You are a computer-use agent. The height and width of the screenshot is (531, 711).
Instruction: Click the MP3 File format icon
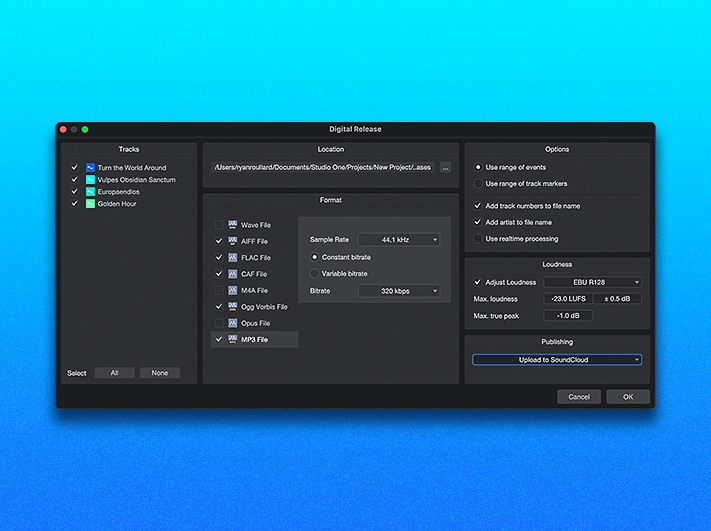[x=233, y=339]
